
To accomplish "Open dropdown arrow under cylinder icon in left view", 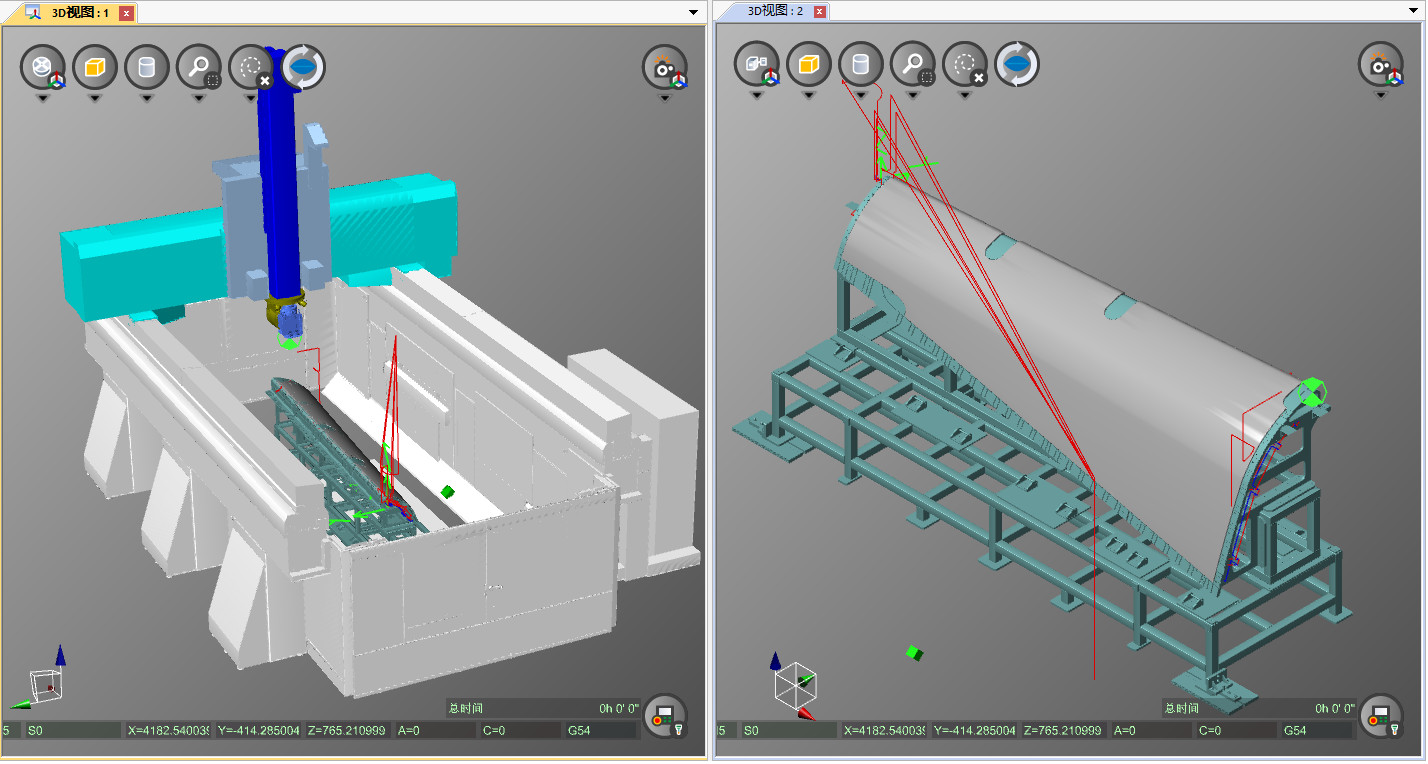I will pos(147,98).
